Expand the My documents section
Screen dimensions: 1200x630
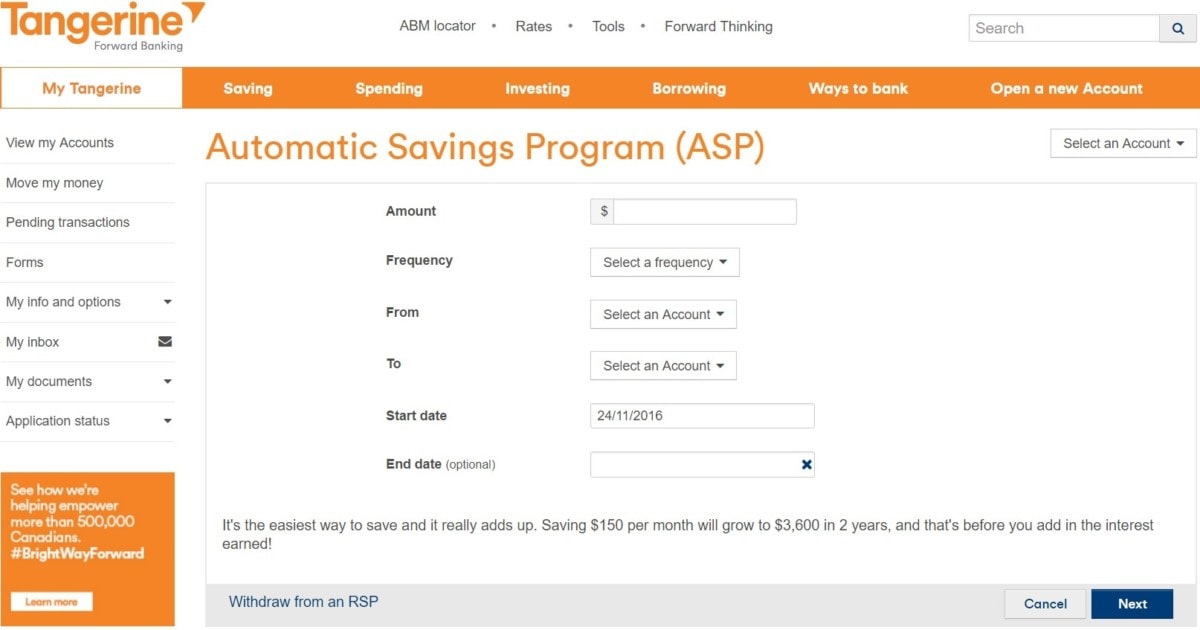[x=167, y=382]
